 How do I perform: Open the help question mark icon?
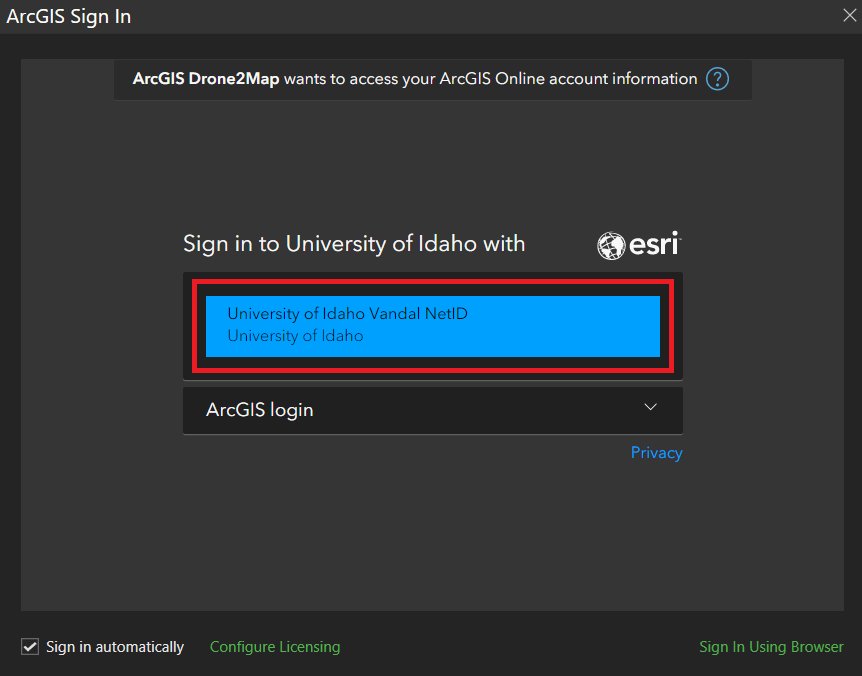pos(717,79)
